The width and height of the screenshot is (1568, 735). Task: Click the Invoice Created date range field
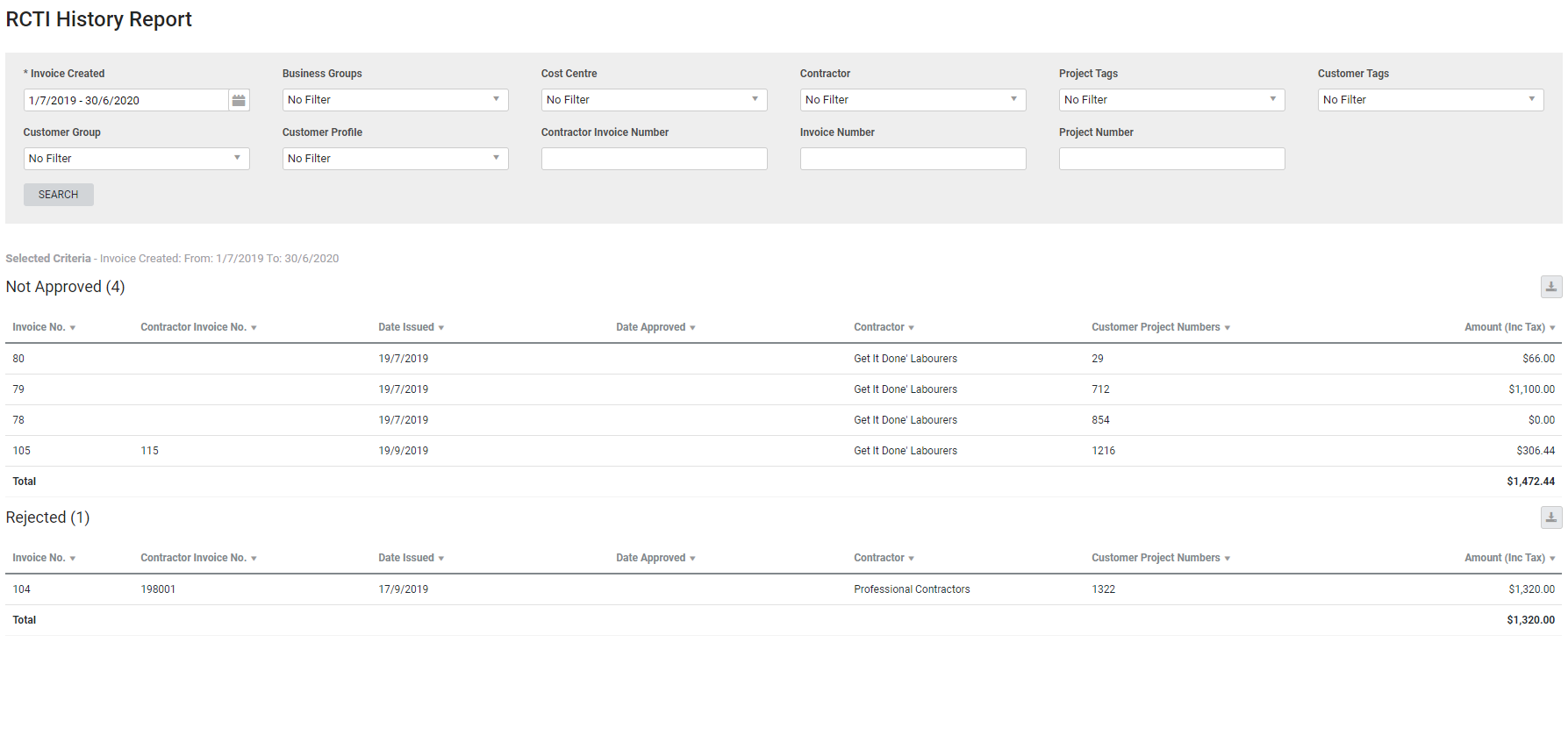point(125,100)
